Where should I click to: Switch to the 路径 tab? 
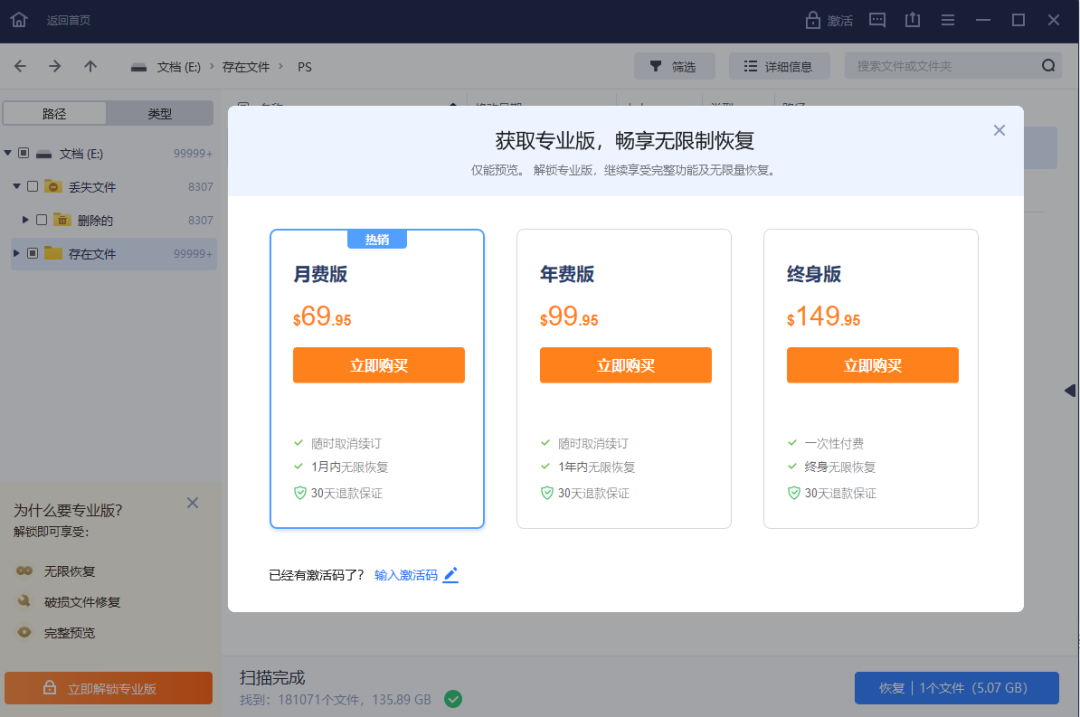[54, 114]
